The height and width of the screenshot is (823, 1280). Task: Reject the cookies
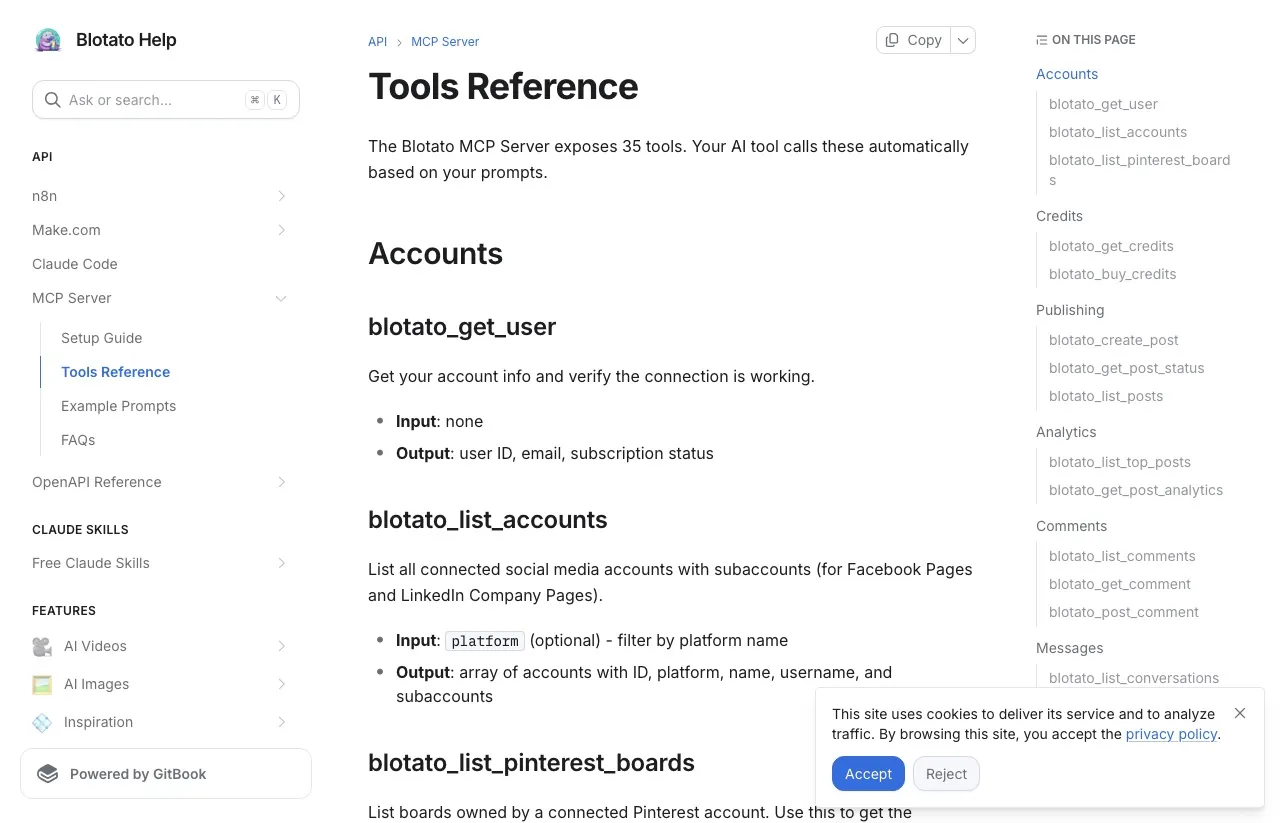946,774
